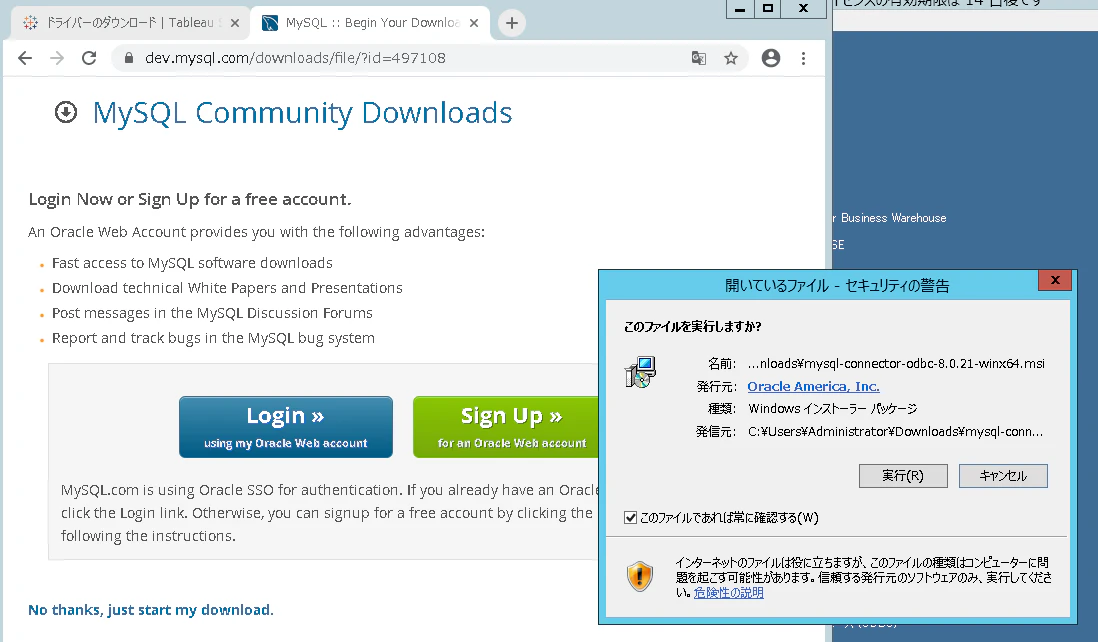Click the MySQL Community Downloads heading link
This screenshot has width=1098, height=642.
click(303, 113)
